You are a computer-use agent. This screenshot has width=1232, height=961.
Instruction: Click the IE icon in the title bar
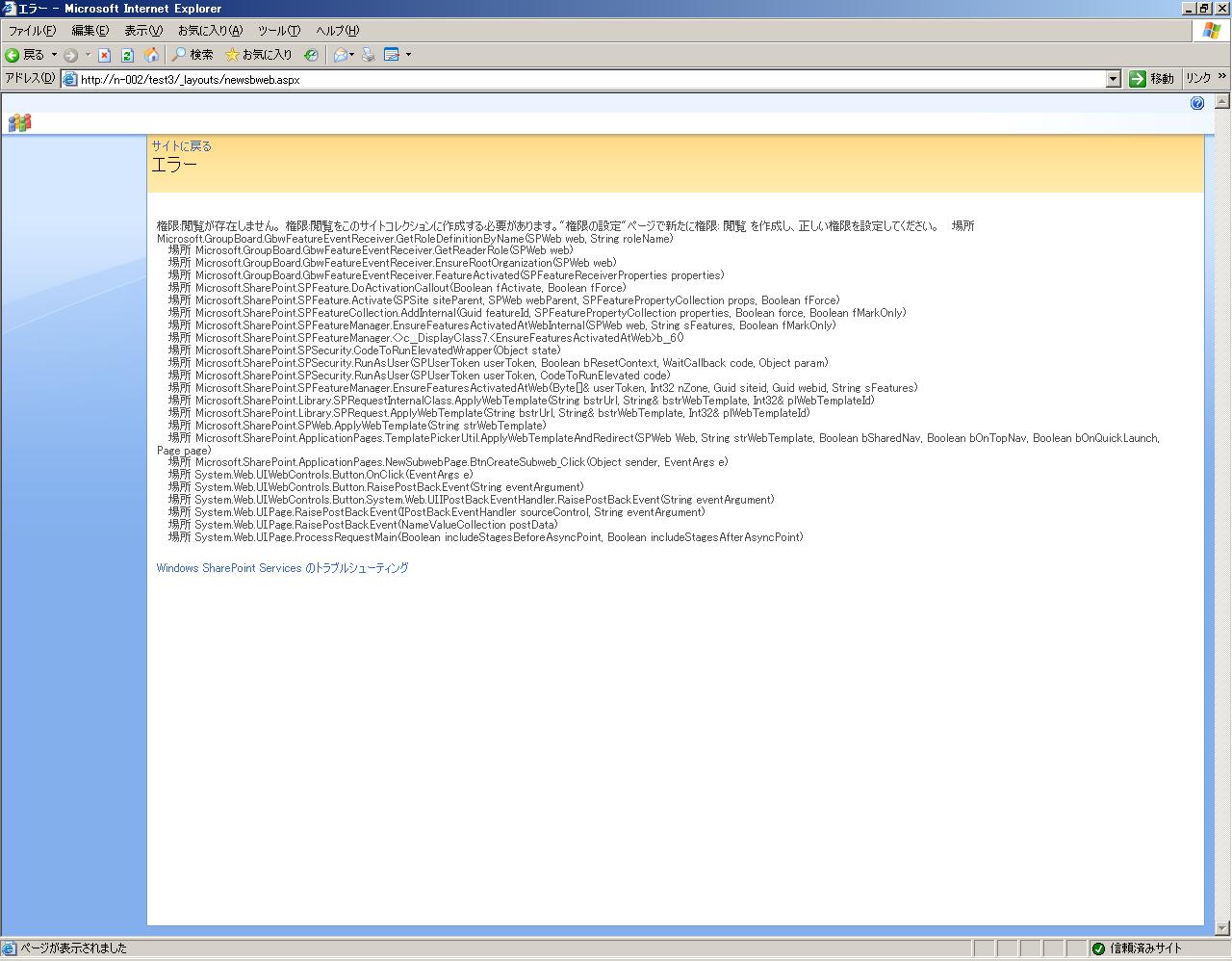10,9
